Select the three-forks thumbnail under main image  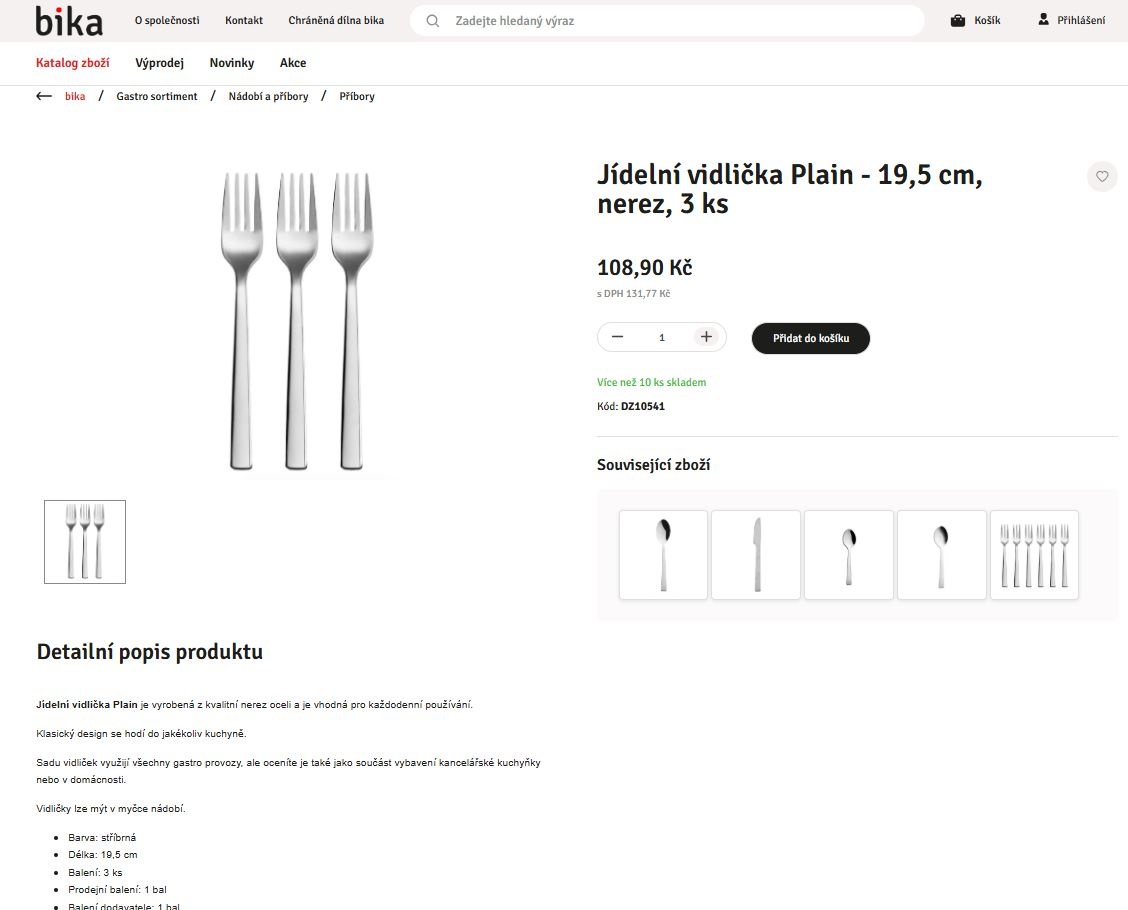pyautogui.click(x=85, y=541)
